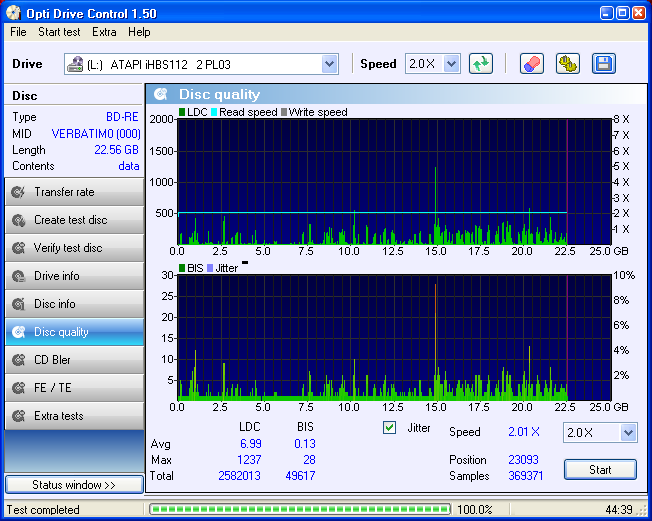Screen dimensions: 652x521
Task: Click the BIS Total value 49617
Action: point(300,476)
